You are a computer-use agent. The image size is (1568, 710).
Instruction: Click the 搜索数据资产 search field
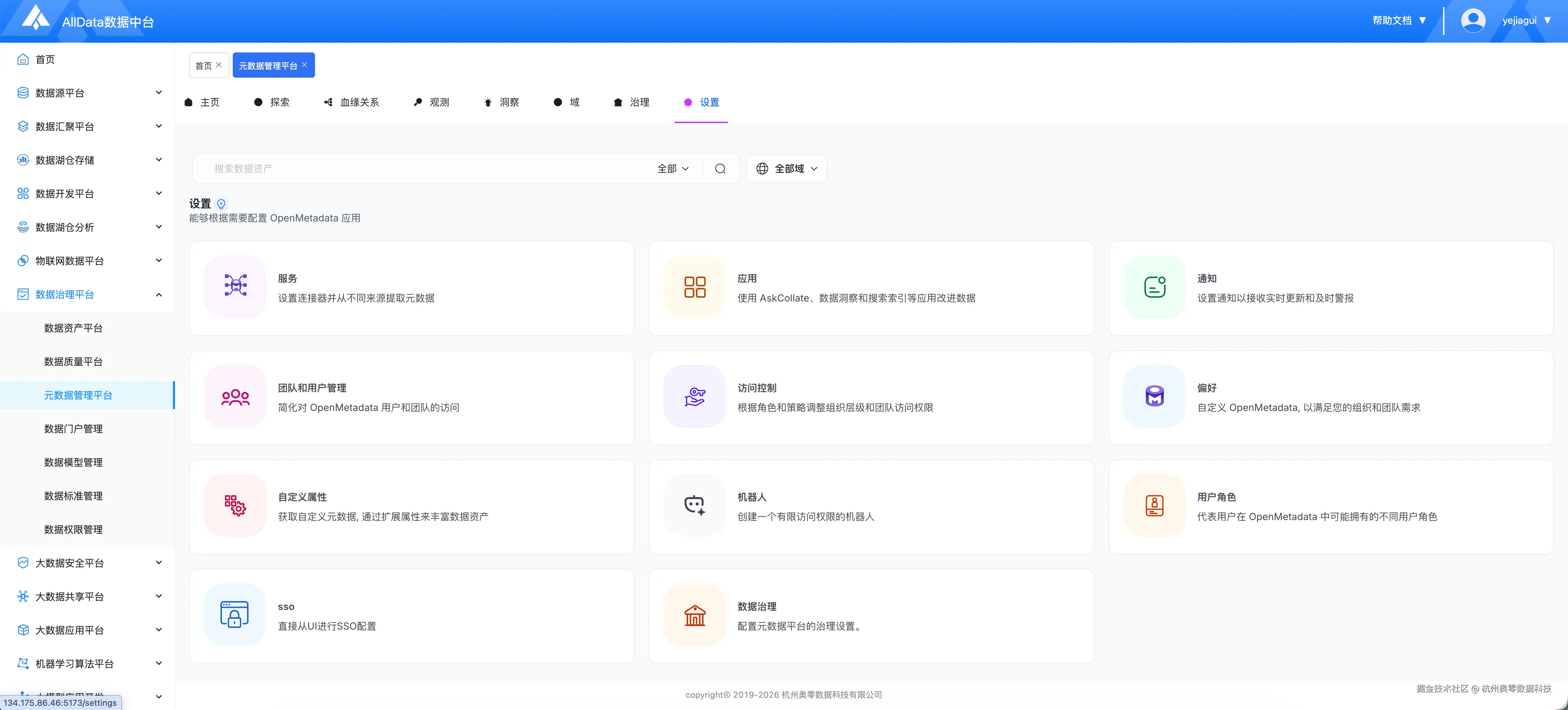click(426, 169)
